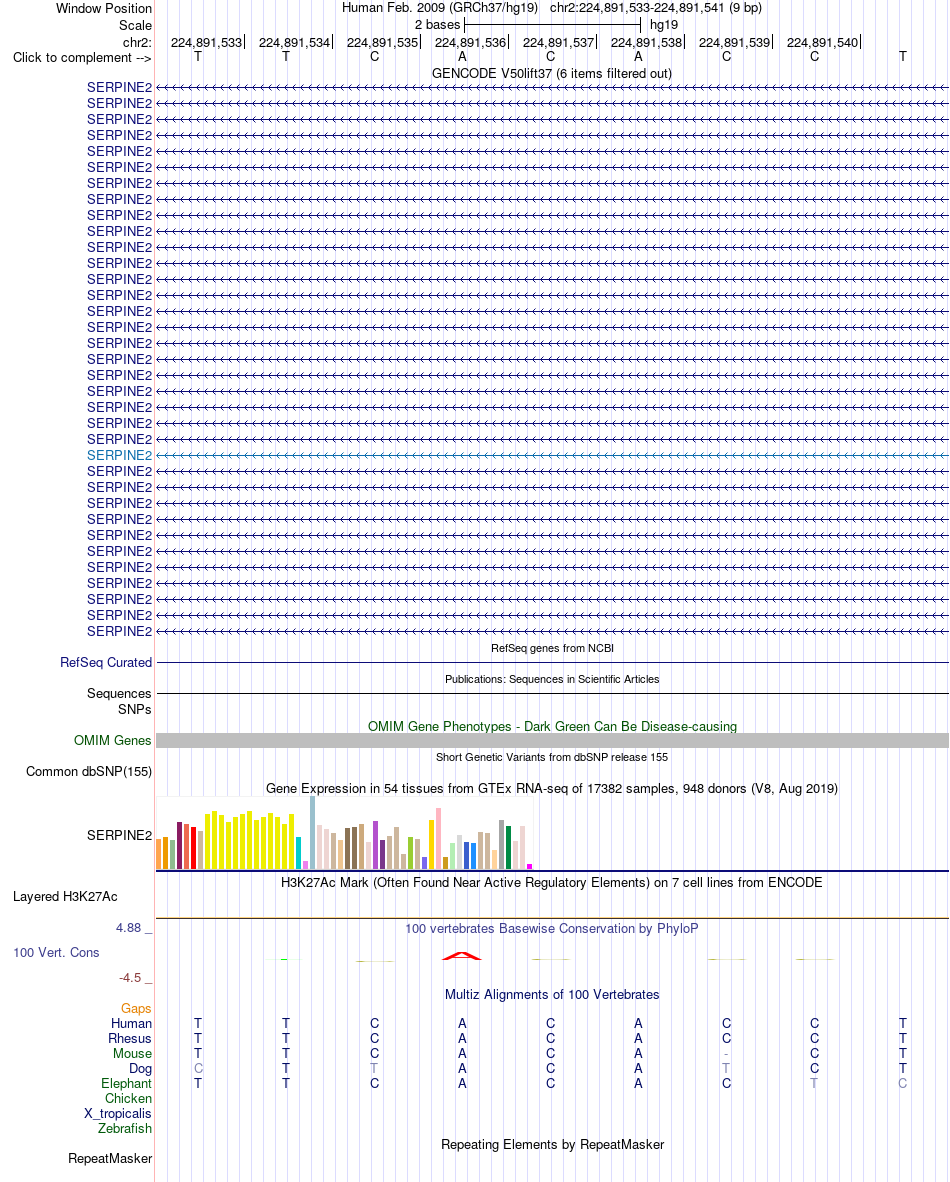This screenshot has width=950, height=1182.
Task: Click the Scale label
Action: [135, 25]
